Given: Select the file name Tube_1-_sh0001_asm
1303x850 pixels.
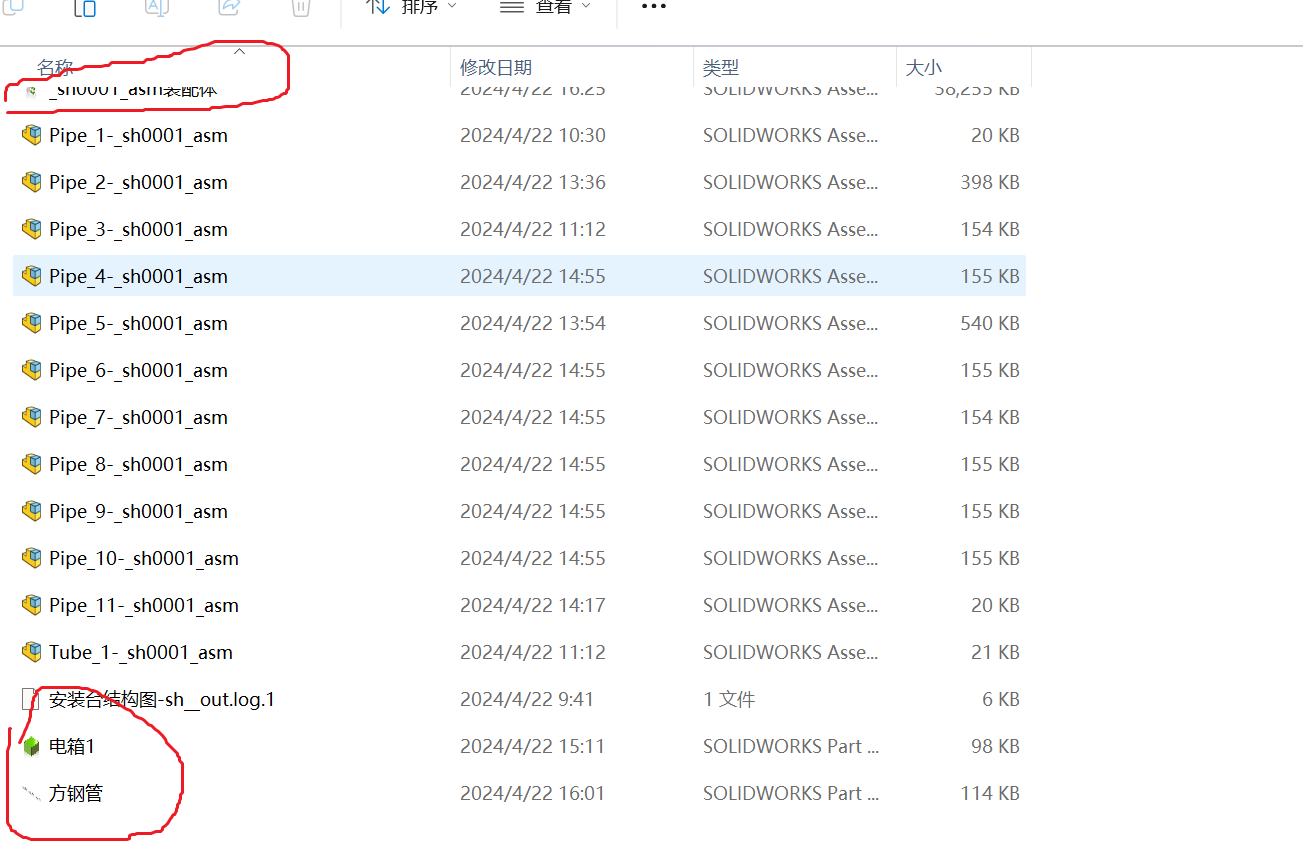Looking at the screenshot, I should point(141,652).
